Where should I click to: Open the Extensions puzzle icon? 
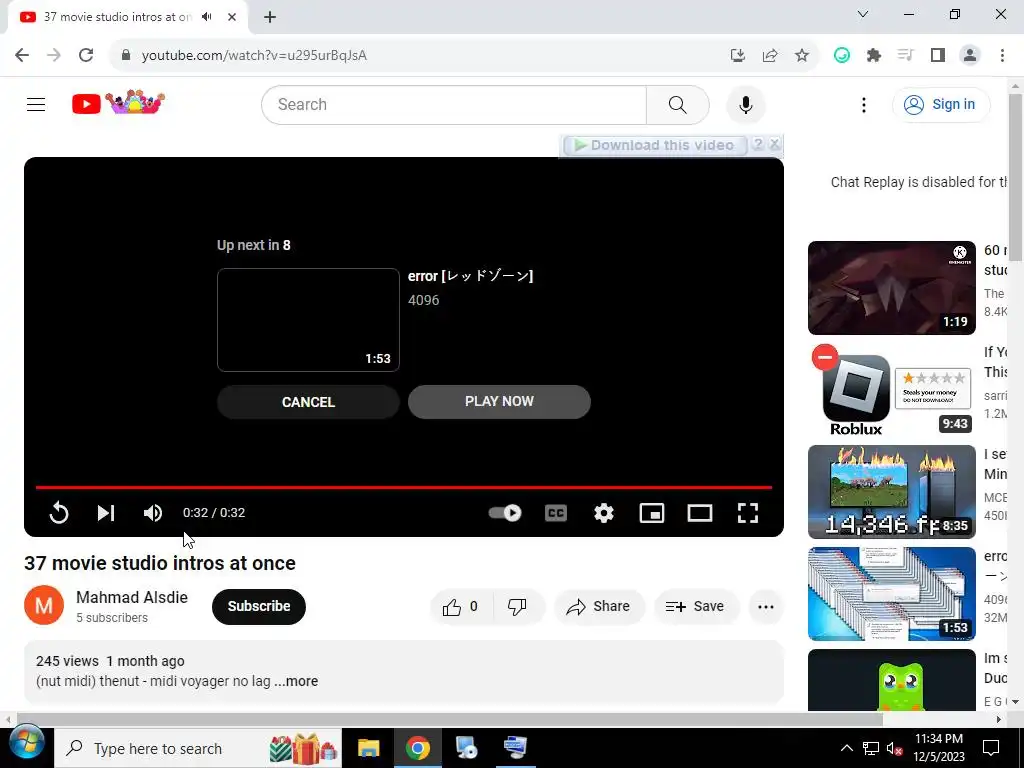(x=874, y=56)
